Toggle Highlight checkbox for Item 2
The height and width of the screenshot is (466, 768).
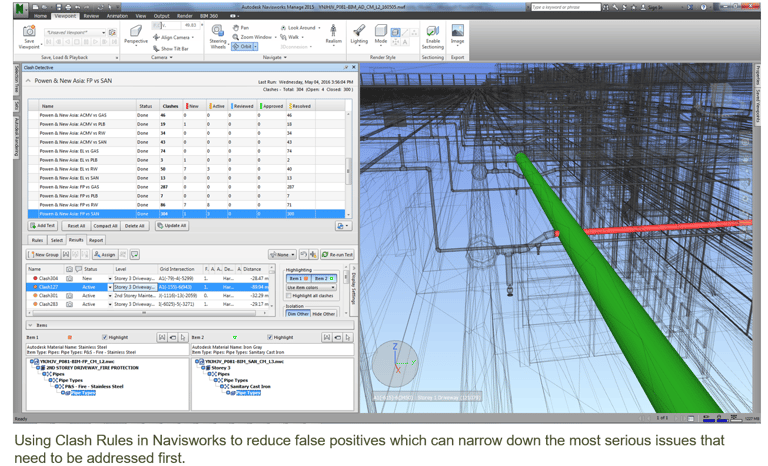[270, 337]
